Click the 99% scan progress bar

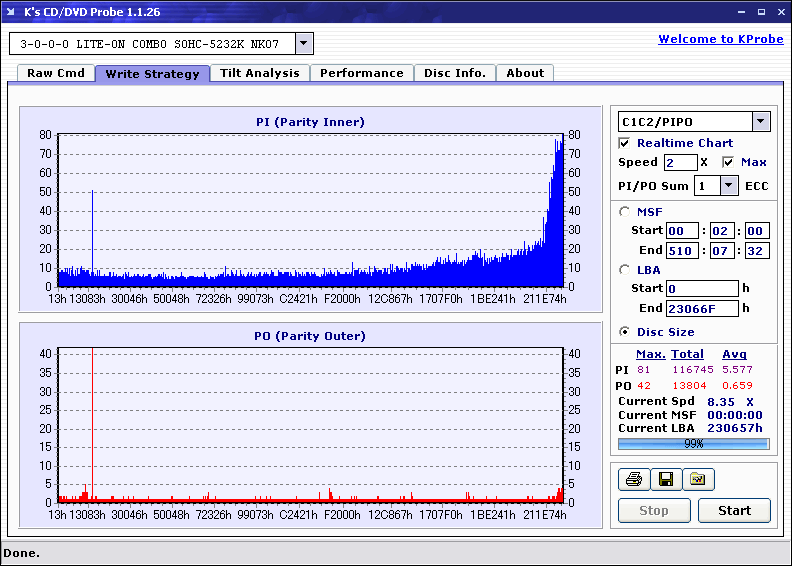[694, 444]
